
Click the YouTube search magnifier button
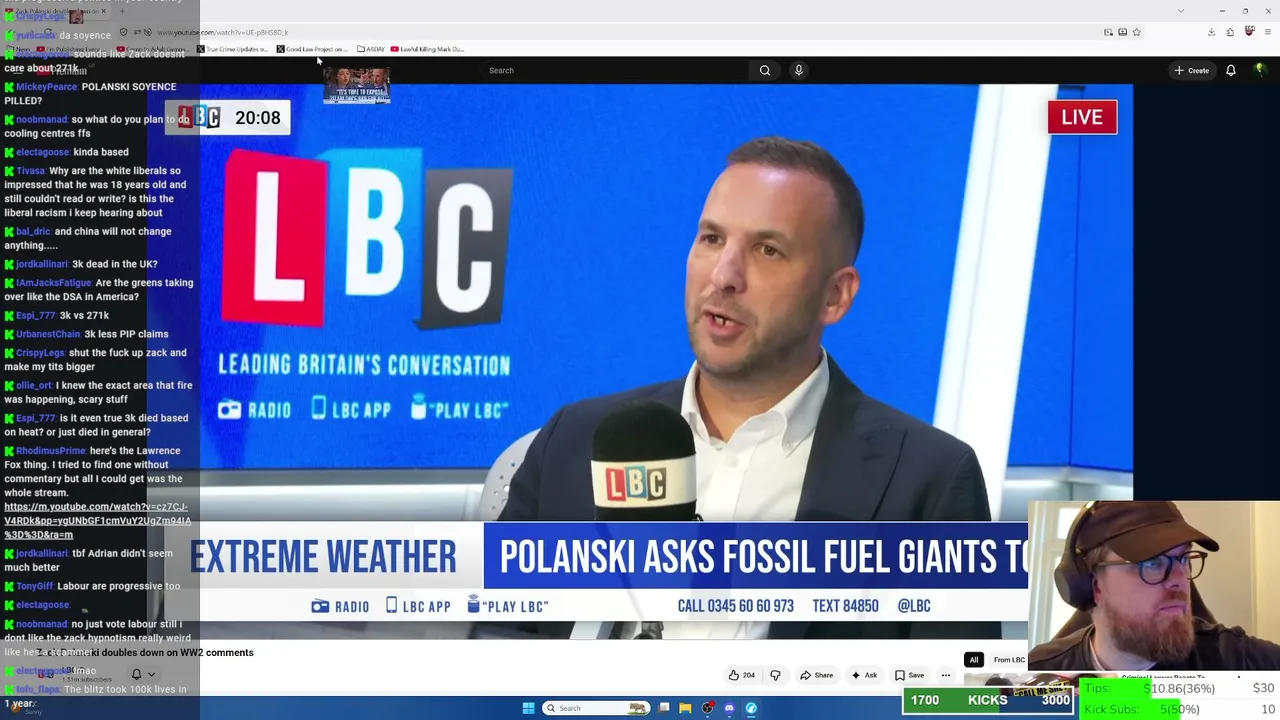click(x=764, y=70)
